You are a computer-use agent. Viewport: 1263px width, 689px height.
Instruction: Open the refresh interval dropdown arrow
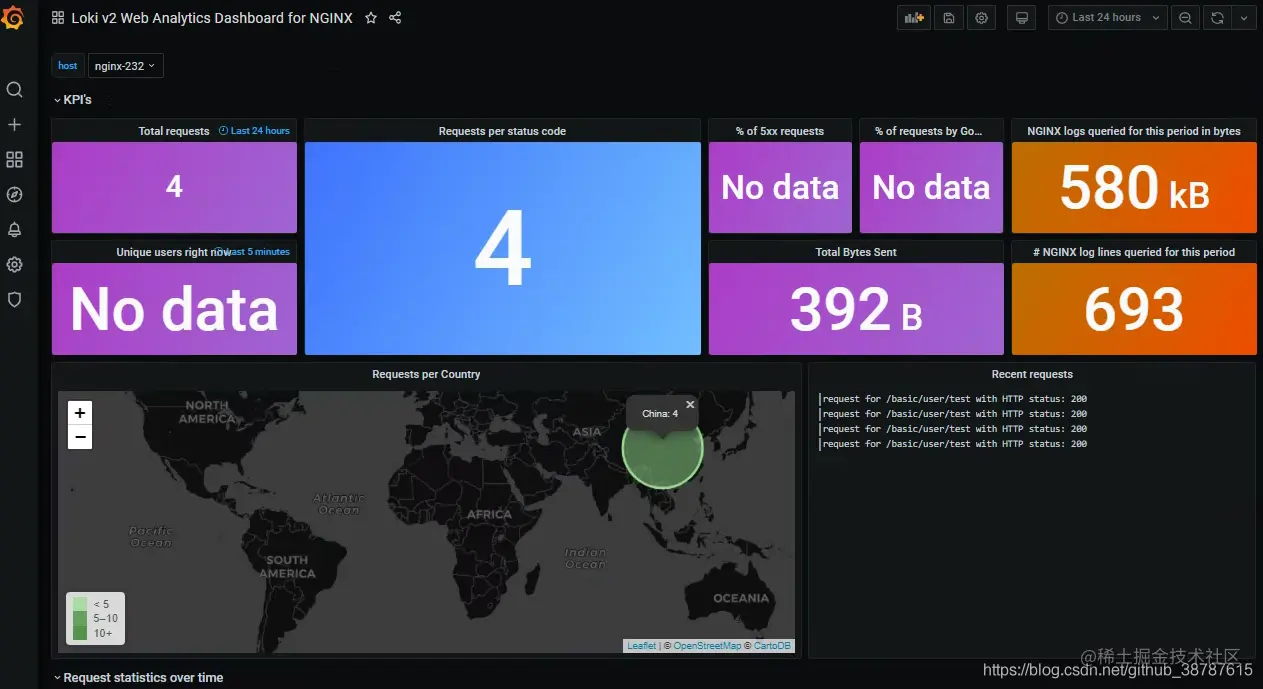tap(1244, 18)
